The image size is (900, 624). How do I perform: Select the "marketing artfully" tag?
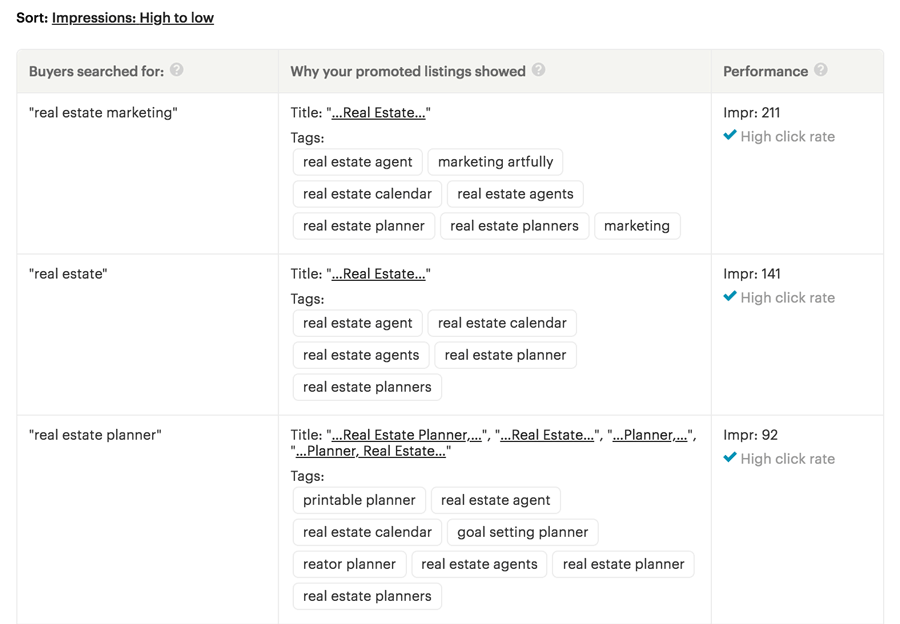(495, 162)
